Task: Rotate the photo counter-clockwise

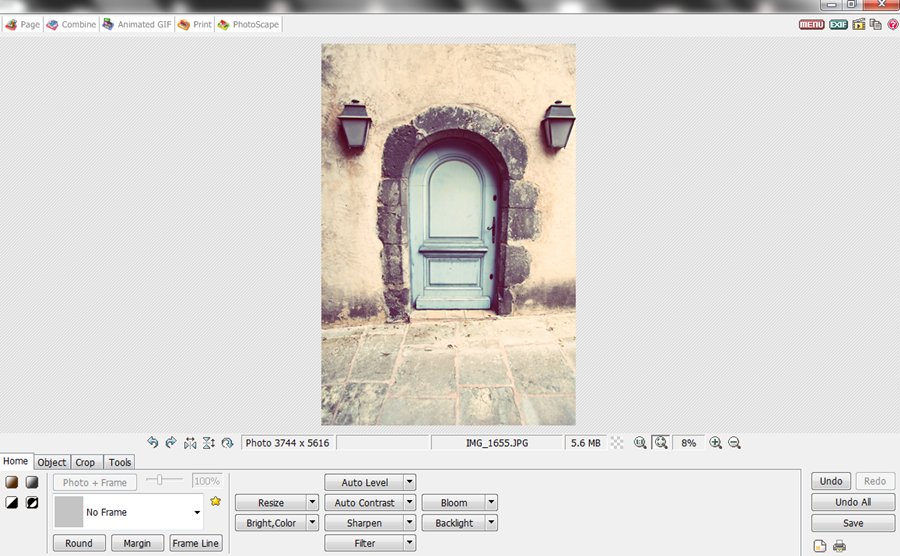Action: [x=152, y=442]
